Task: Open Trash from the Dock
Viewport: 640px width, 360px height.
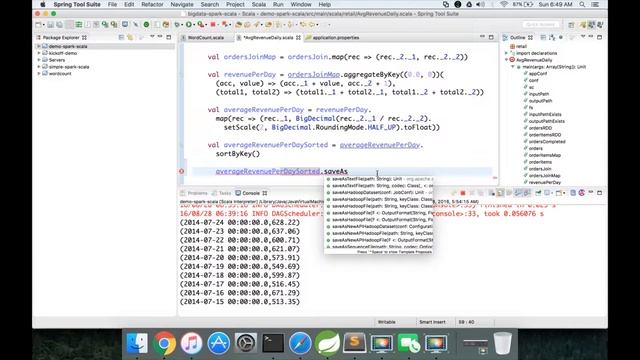Action: coord(502,343)
